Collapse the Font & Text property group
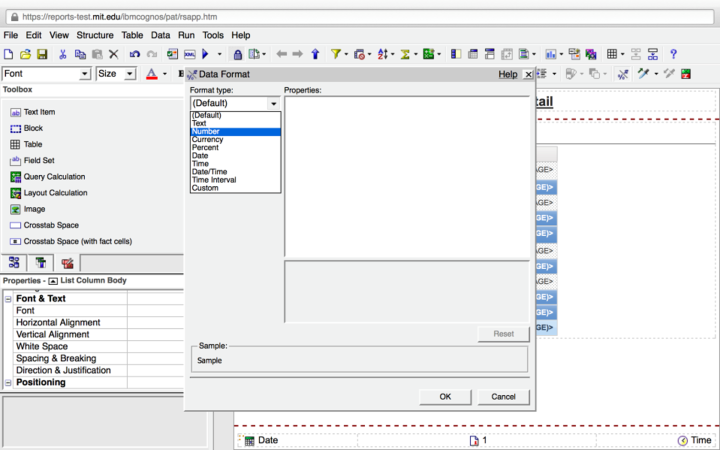Screen dimensions: 720x450 (x=8, y=299)
